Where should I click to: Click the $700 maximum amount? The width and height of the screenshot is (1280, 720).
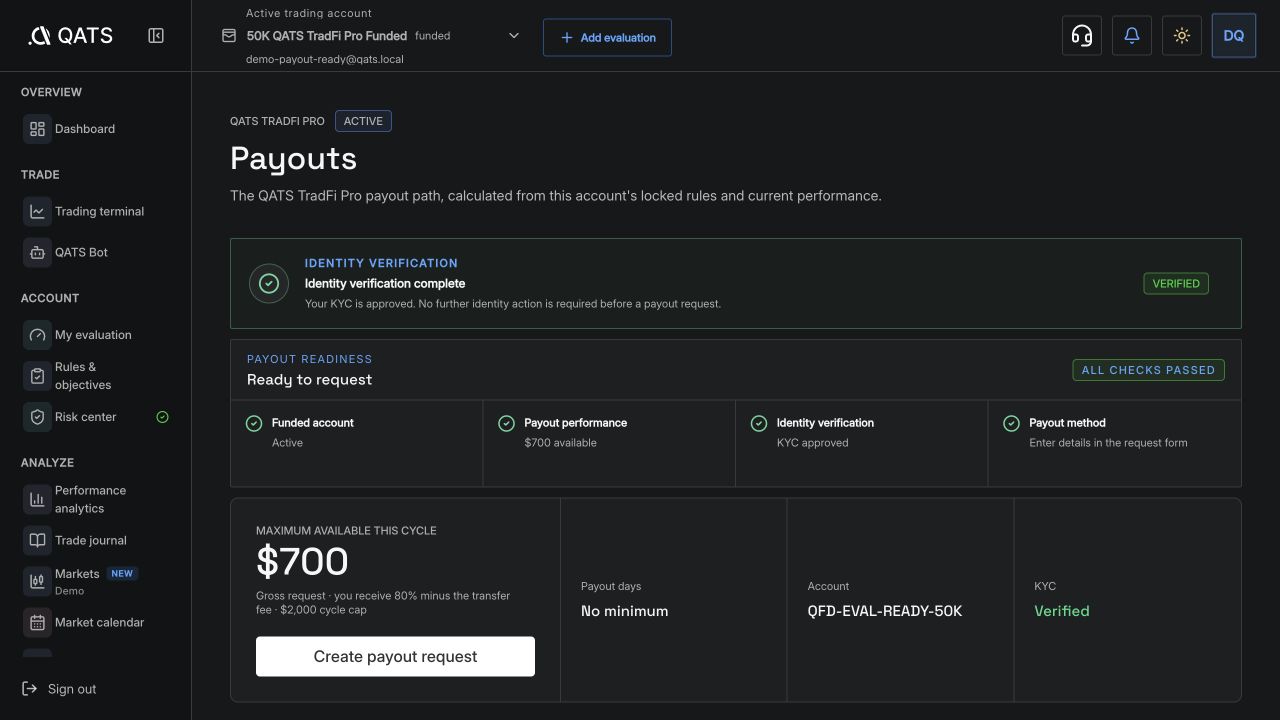302,562
